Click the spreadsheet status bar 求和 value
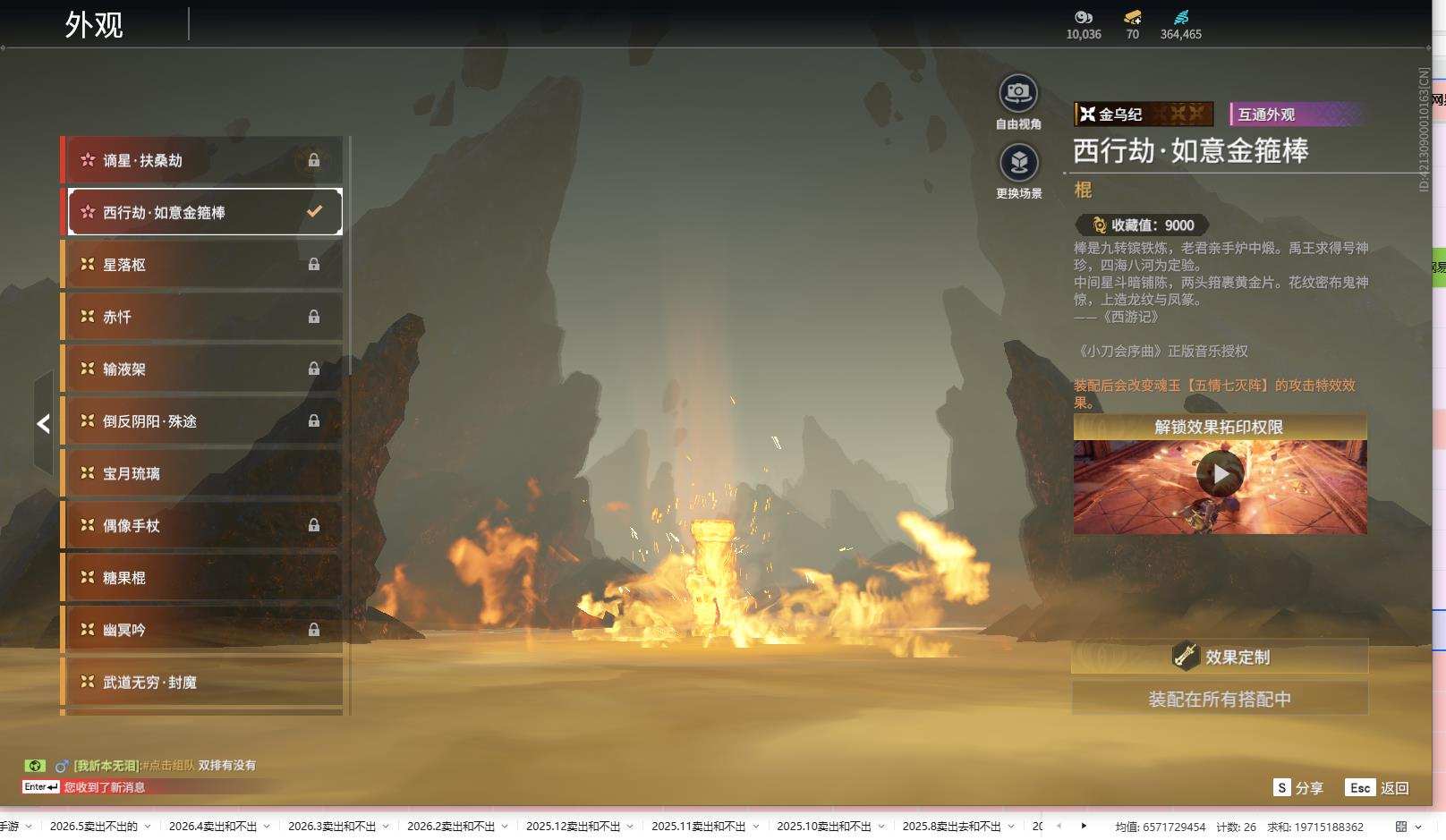Viewport: 1446px width, 840px height. click(x=1315, y=827)
